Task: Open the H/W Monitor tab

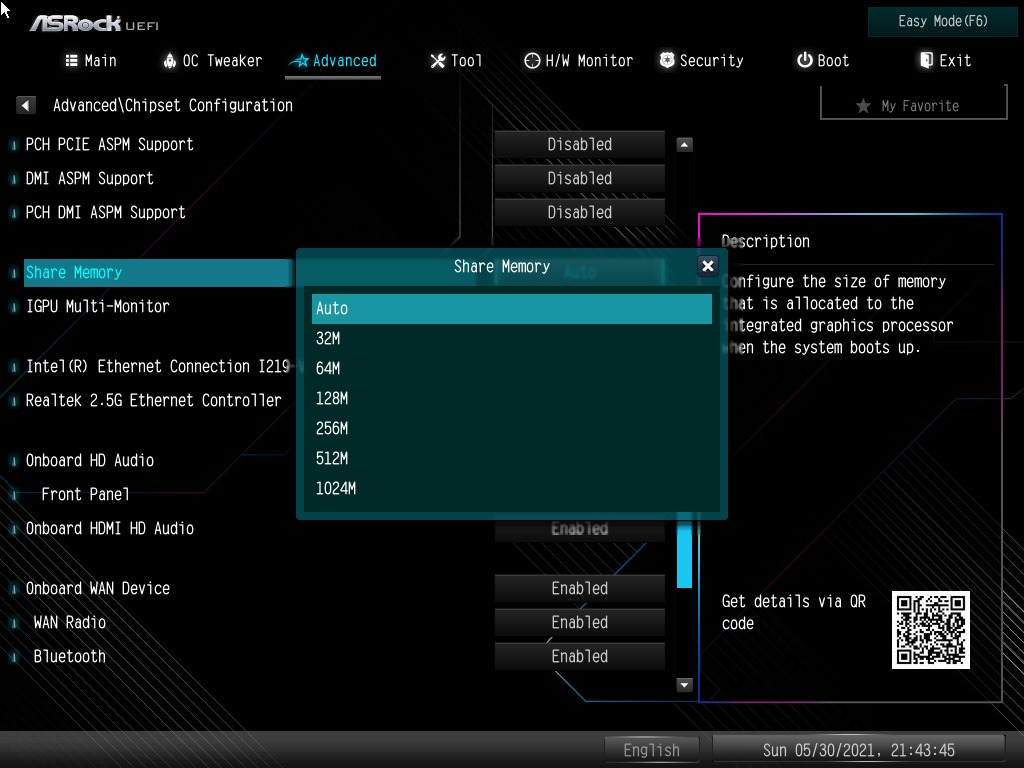Action: 578,61
